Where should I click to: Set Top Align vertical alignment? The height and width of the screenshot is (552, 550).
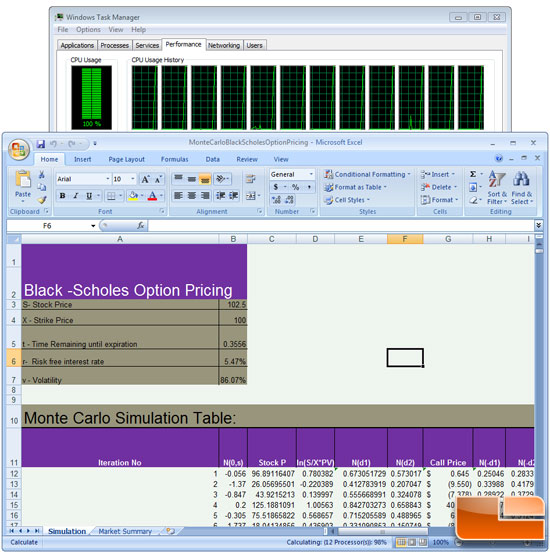179,179
